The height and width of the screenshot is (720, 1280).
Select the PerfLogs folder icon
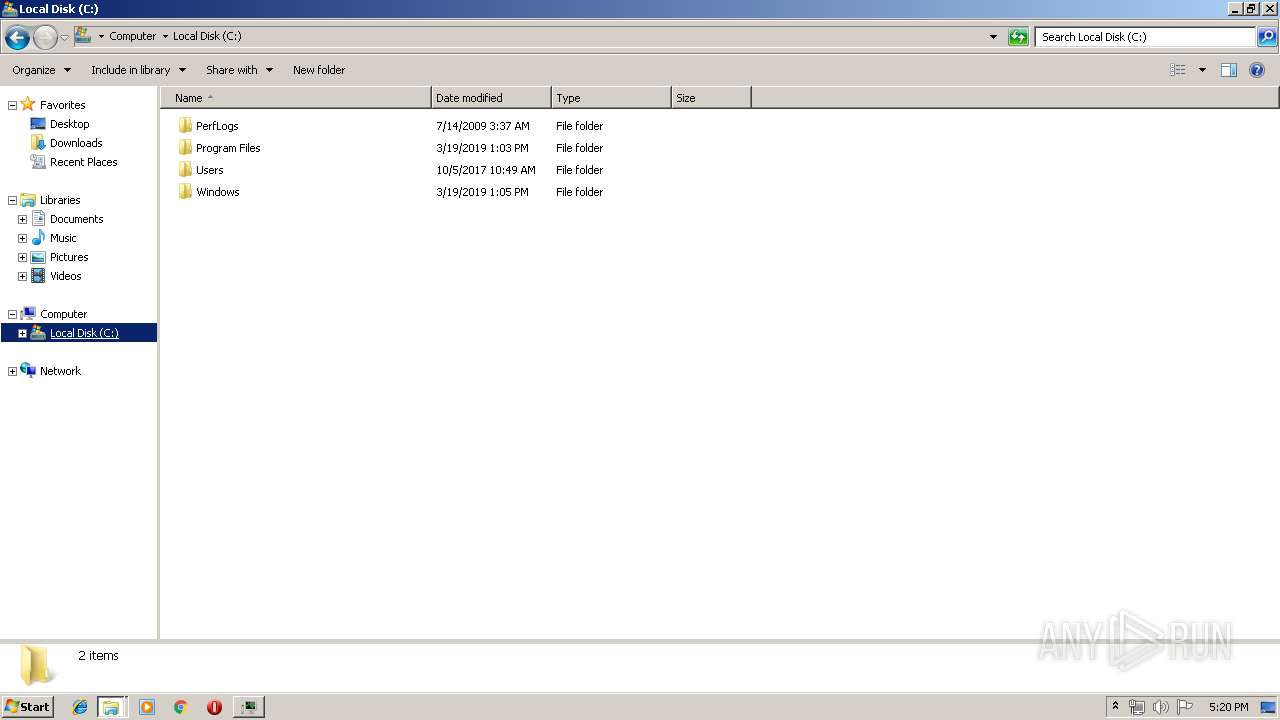185,126
